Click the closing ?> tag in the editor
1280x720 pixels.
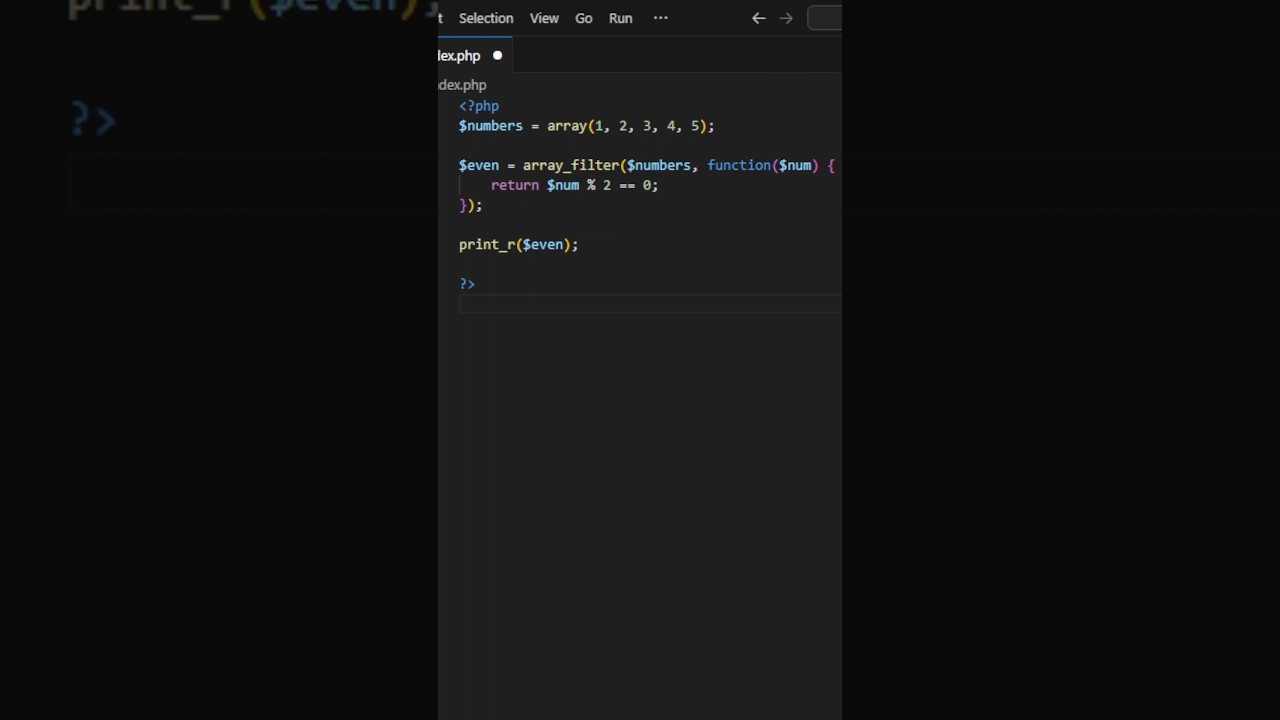click(x=467, y=284)
